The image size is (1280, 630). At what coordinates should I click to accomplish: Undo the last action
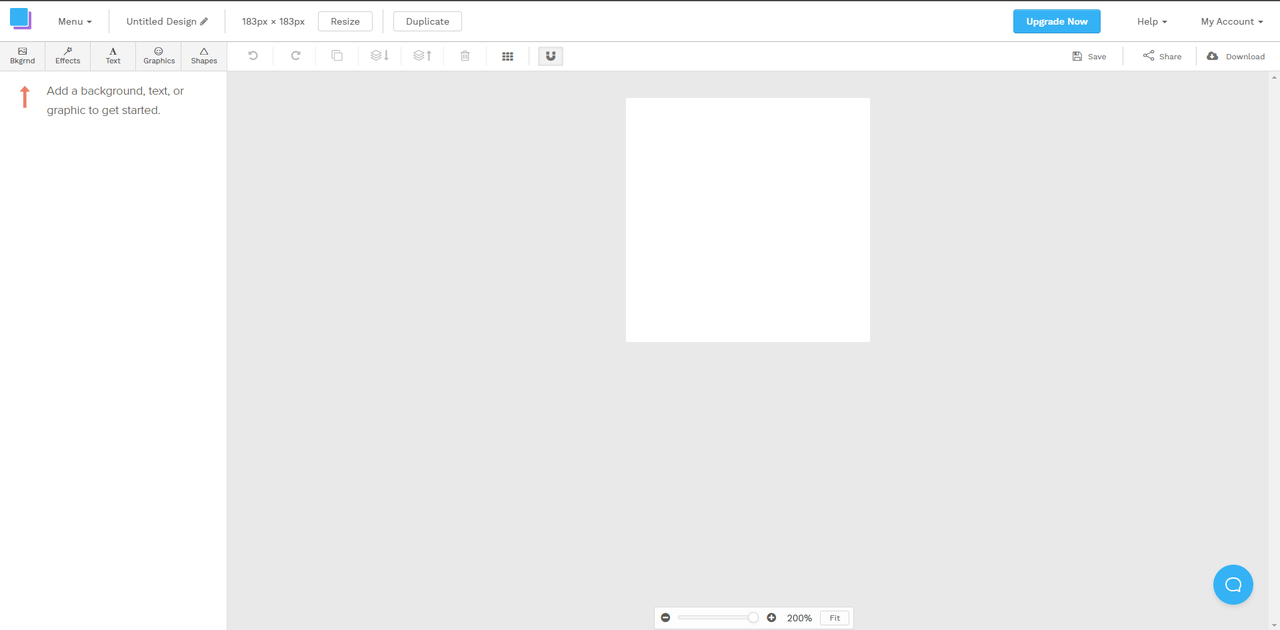tap(253, 56)
